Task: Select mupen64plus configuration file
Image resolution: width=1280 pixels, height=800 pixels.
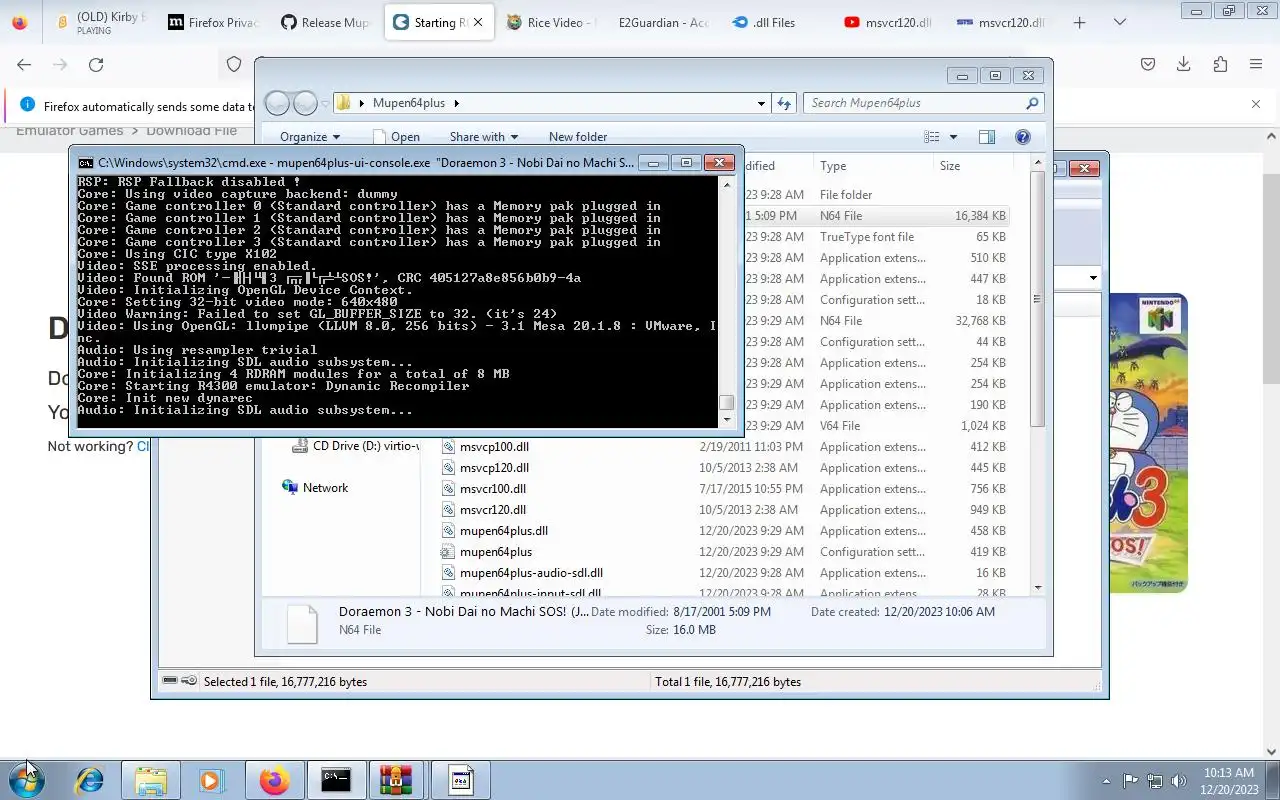Action: 496,552
